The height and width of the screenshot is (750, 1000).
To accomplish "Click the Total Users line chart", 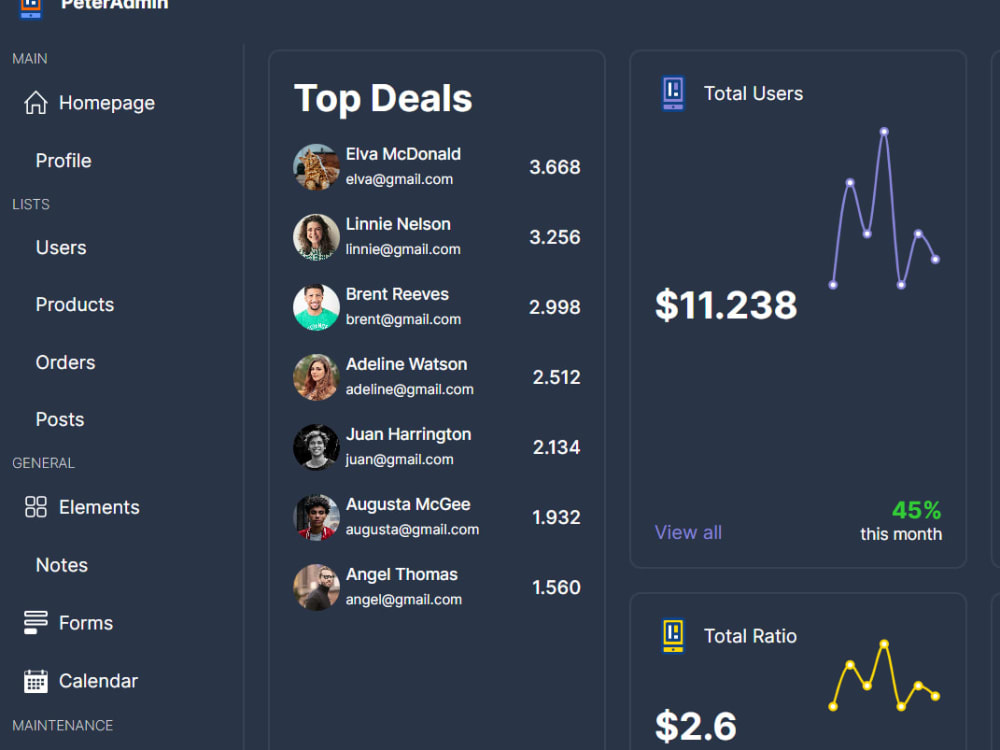I will [x=884, y=209].
